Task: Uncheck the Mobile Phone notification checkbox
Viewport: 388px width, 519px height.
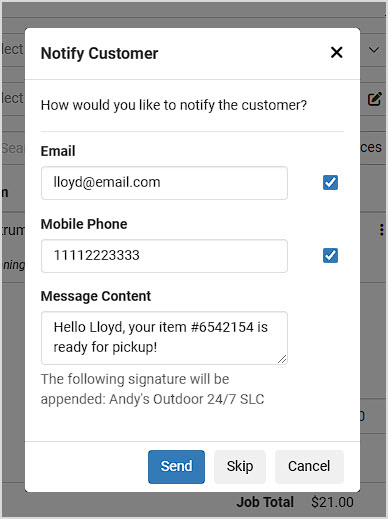Action: click(330, 256)
